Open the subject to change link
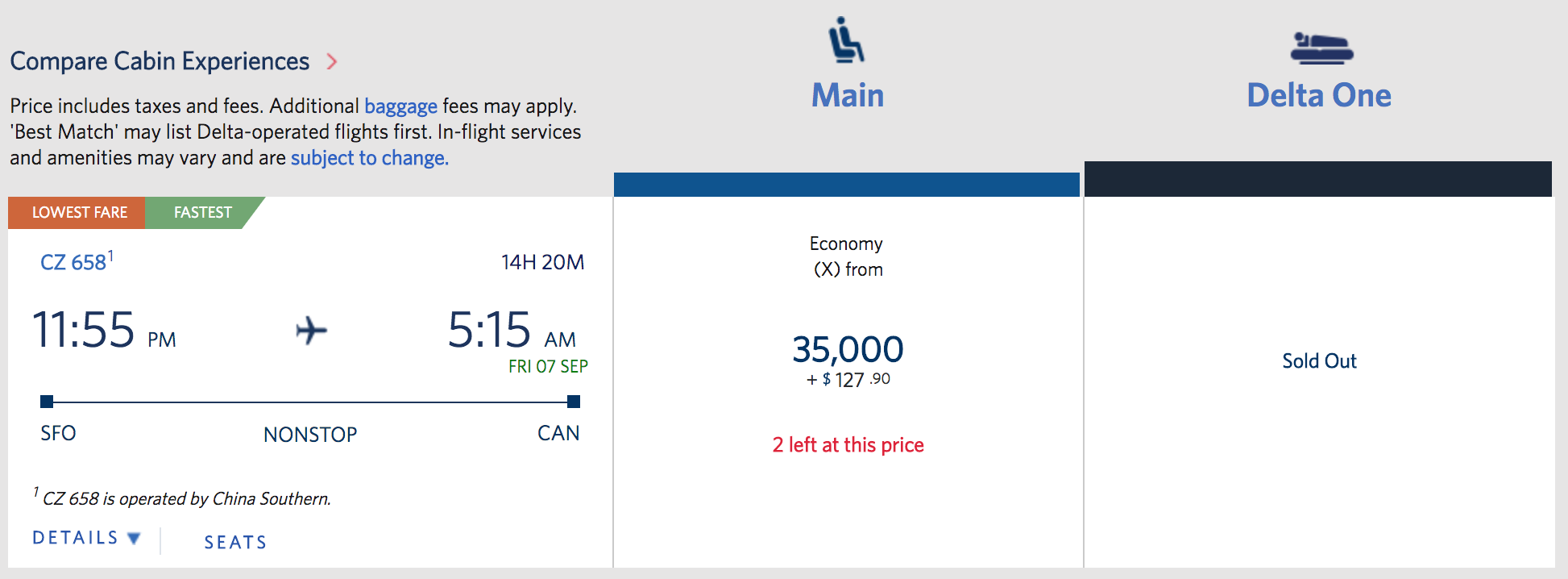This screenshot has width=1568, height=579. pos(369,158)
